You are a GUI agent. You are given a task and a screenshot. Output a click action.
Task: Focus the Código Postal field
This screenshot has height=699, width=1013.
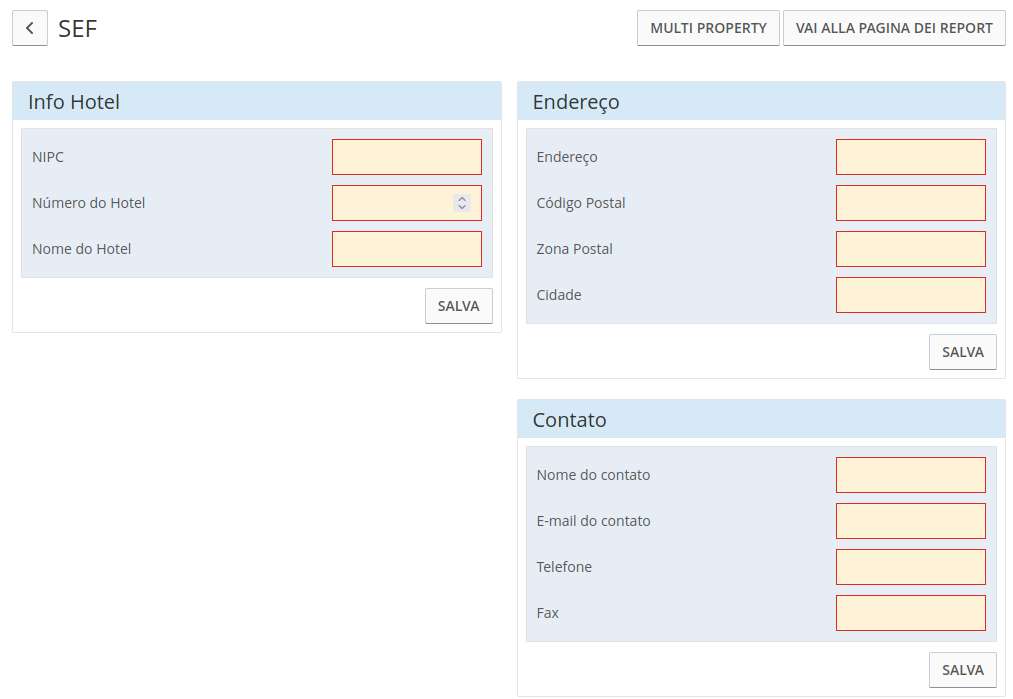[x=911, y=203]
